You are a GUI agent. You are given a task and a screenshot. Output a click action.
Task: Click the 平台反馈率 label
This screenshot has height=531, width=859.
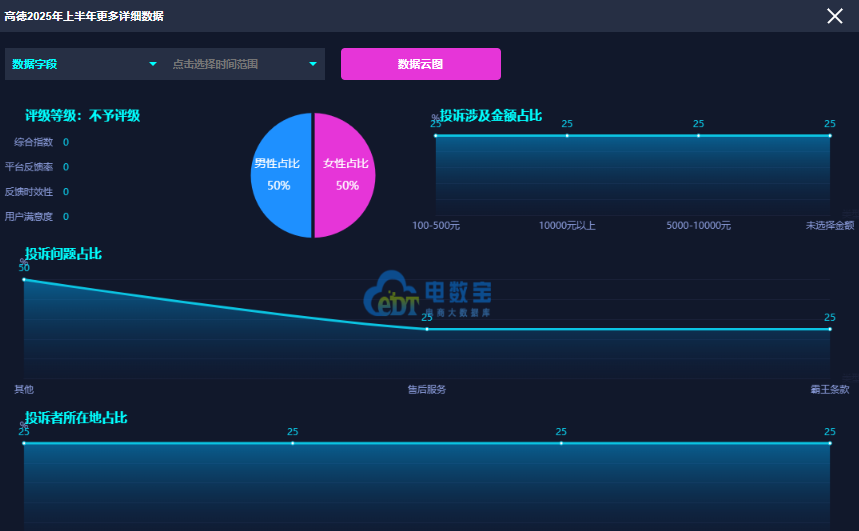(29, 167)
